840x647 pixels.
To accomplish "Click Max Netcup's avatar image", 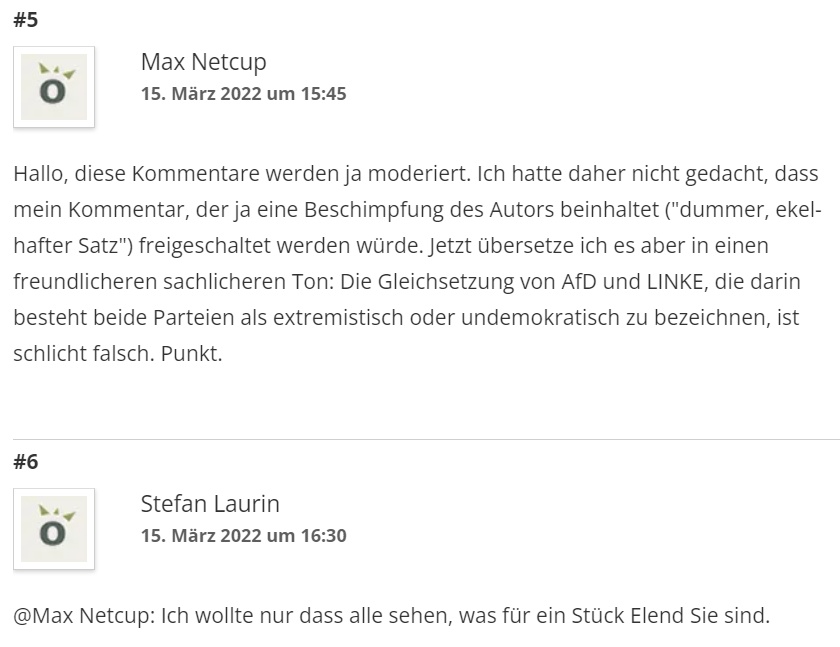I will [x=54, y=87].
